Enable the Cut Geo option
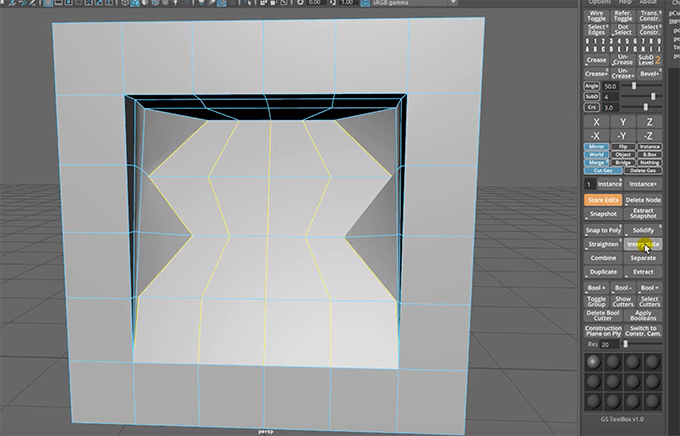The image size is (680, 436). click(x=603, y=170)
